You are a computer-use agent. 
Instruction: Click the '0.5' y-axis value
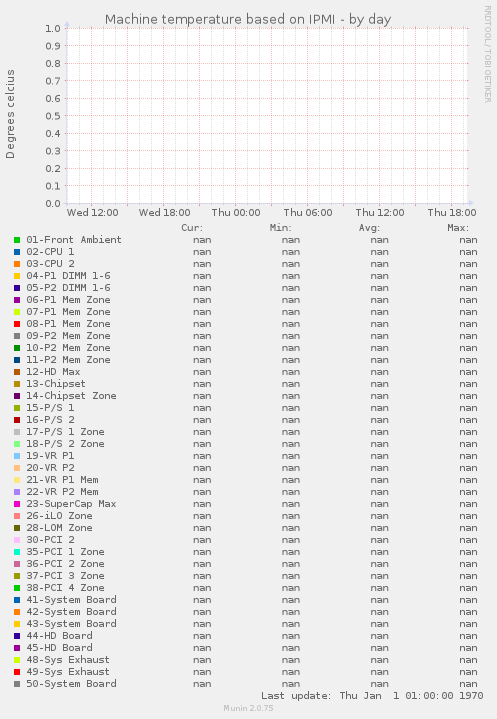tap(53, 116)
